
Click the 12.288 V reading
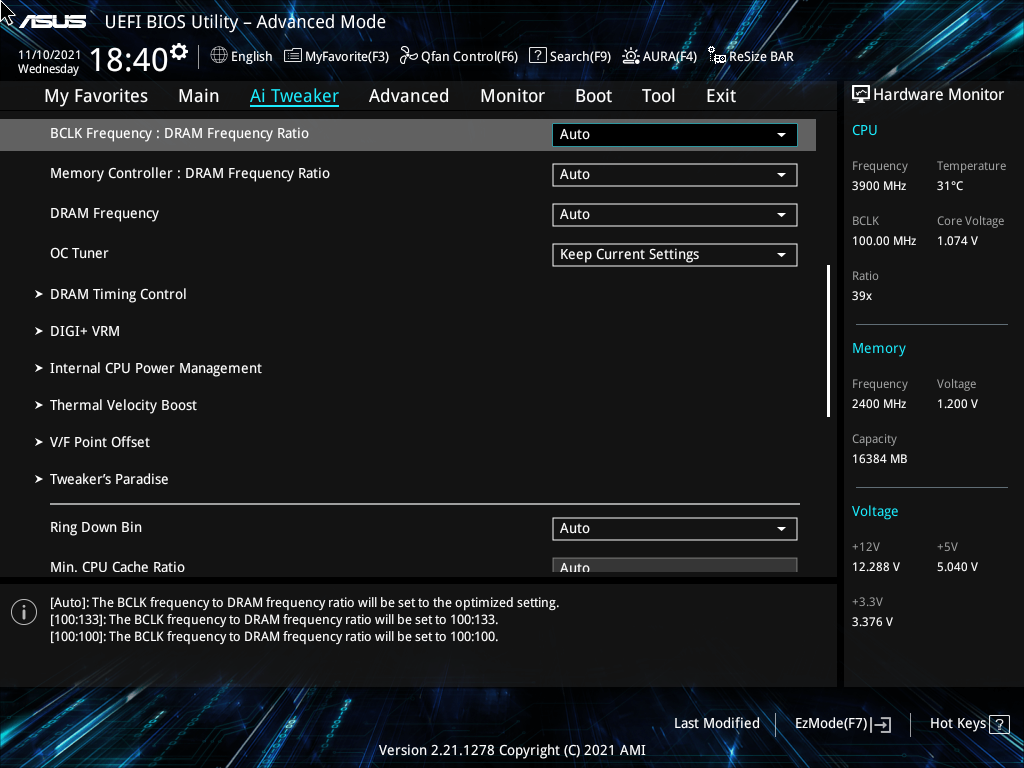[x=875, y=567]
